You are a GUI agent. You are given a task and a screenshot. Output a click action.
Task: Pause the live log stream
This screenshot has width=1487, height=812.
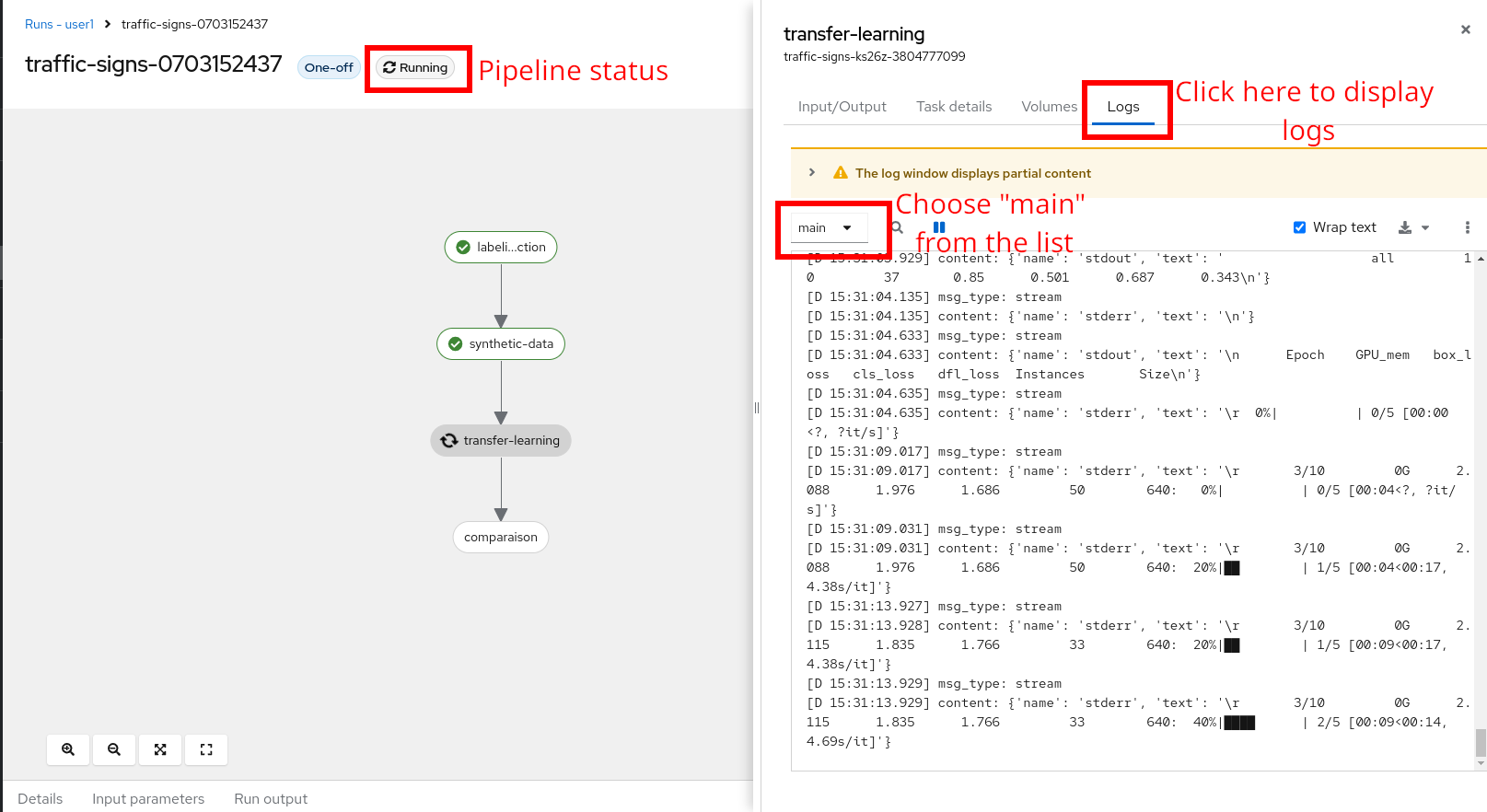click(939, 227)
